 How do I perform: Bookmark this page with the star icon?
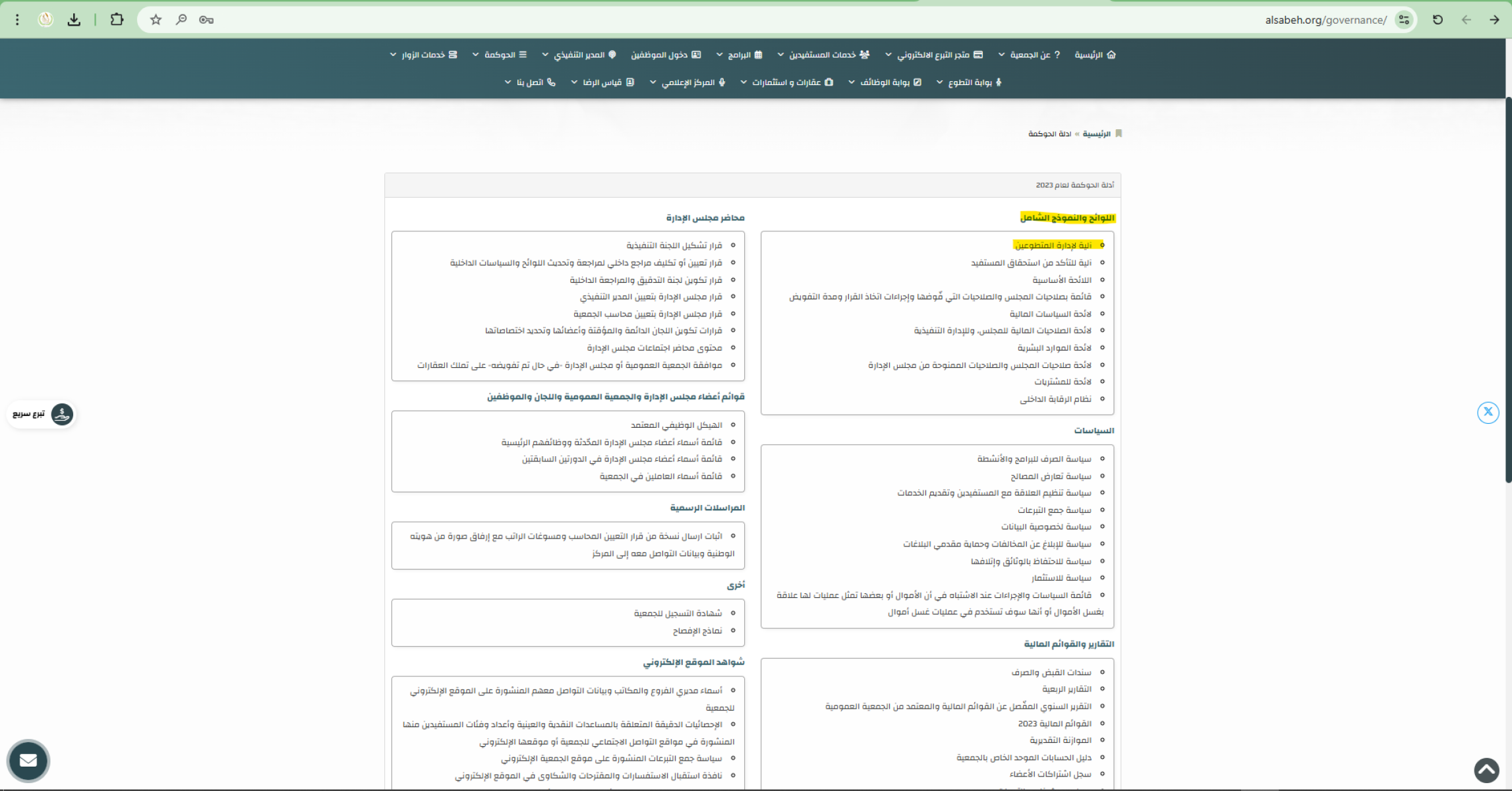pyautogui.click(x=156, y=20)
